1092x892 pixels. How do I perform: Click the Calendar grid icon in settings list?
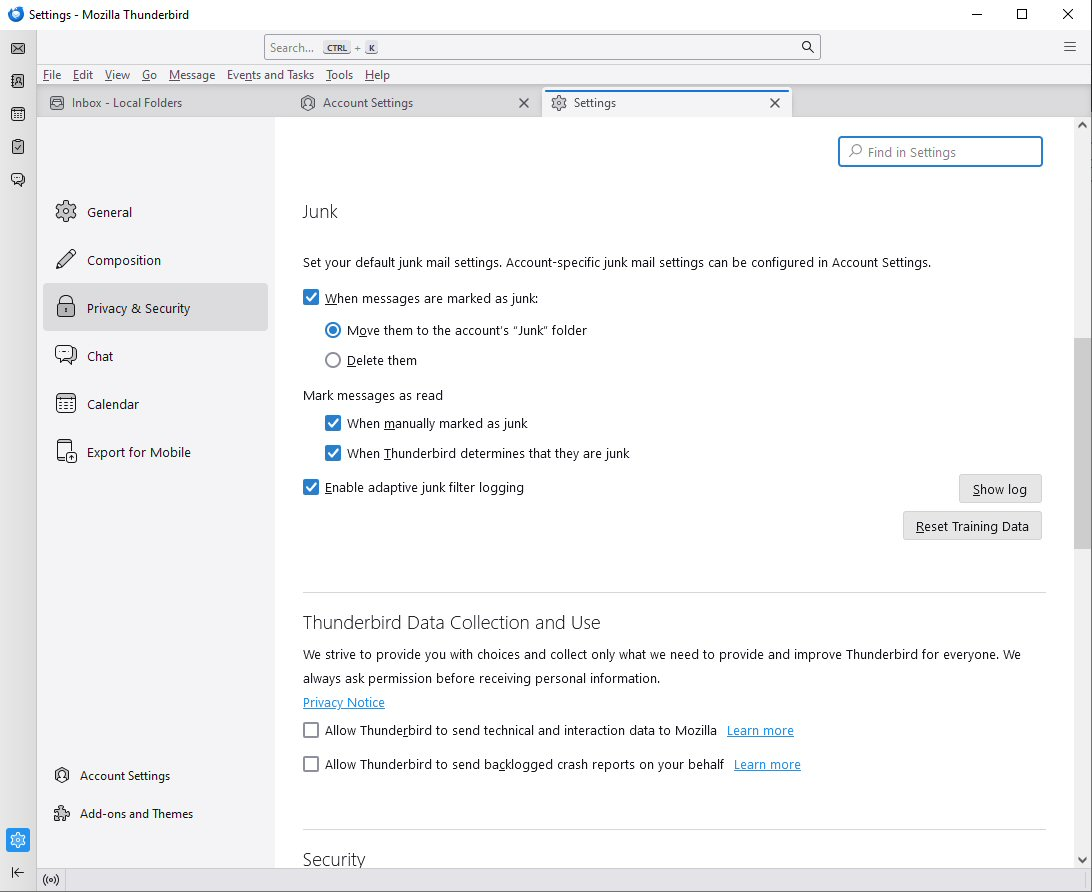[66, 403]
